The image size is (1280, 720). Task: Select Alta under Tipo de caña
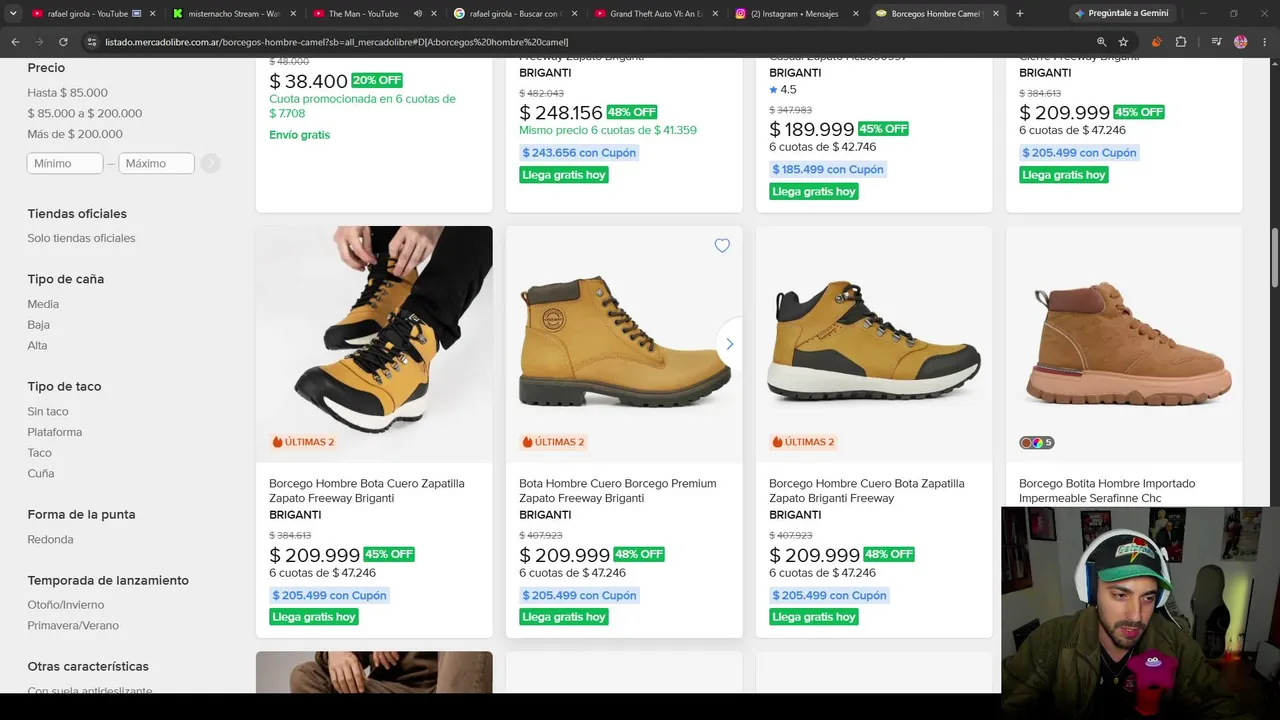click(x=37, y=345)
